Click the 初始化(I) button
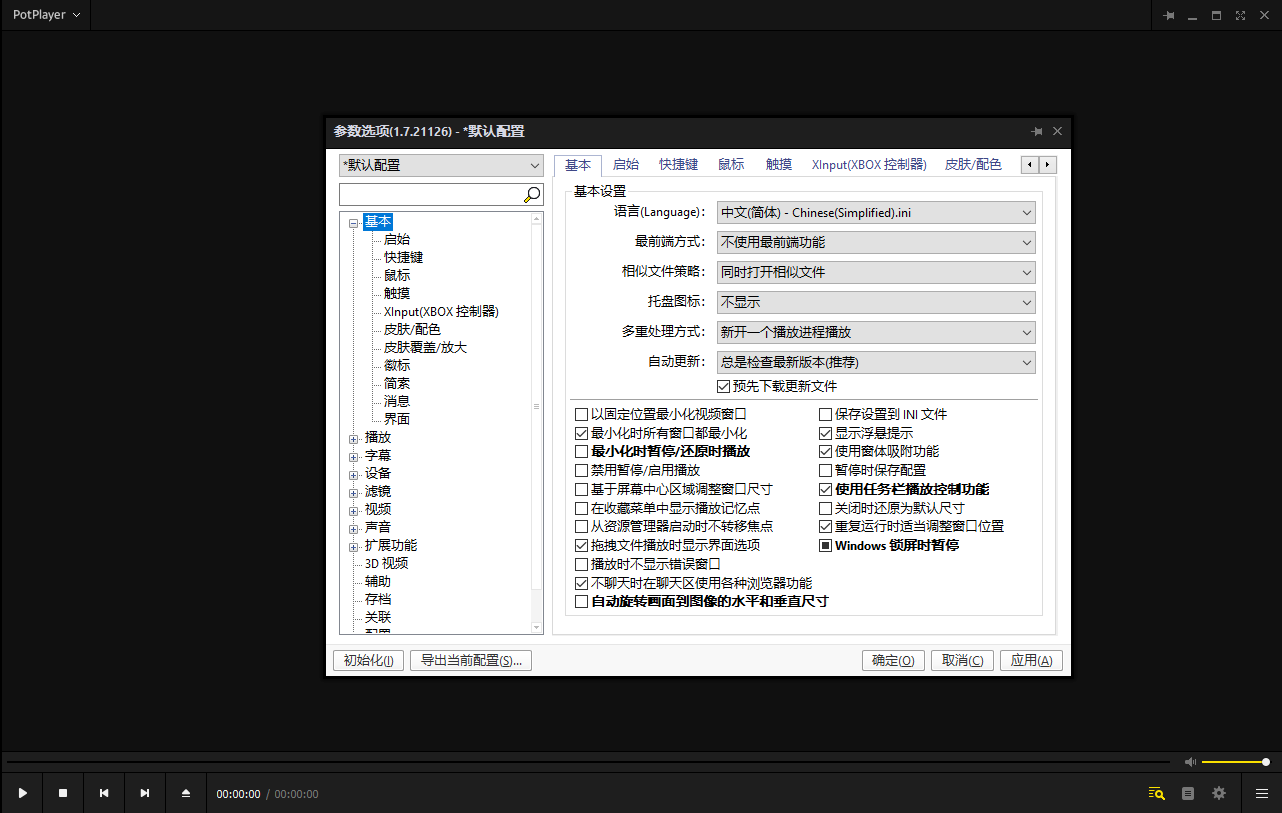Image resolution: width=1282 pixels, height=813 pixels. point(369,660)
